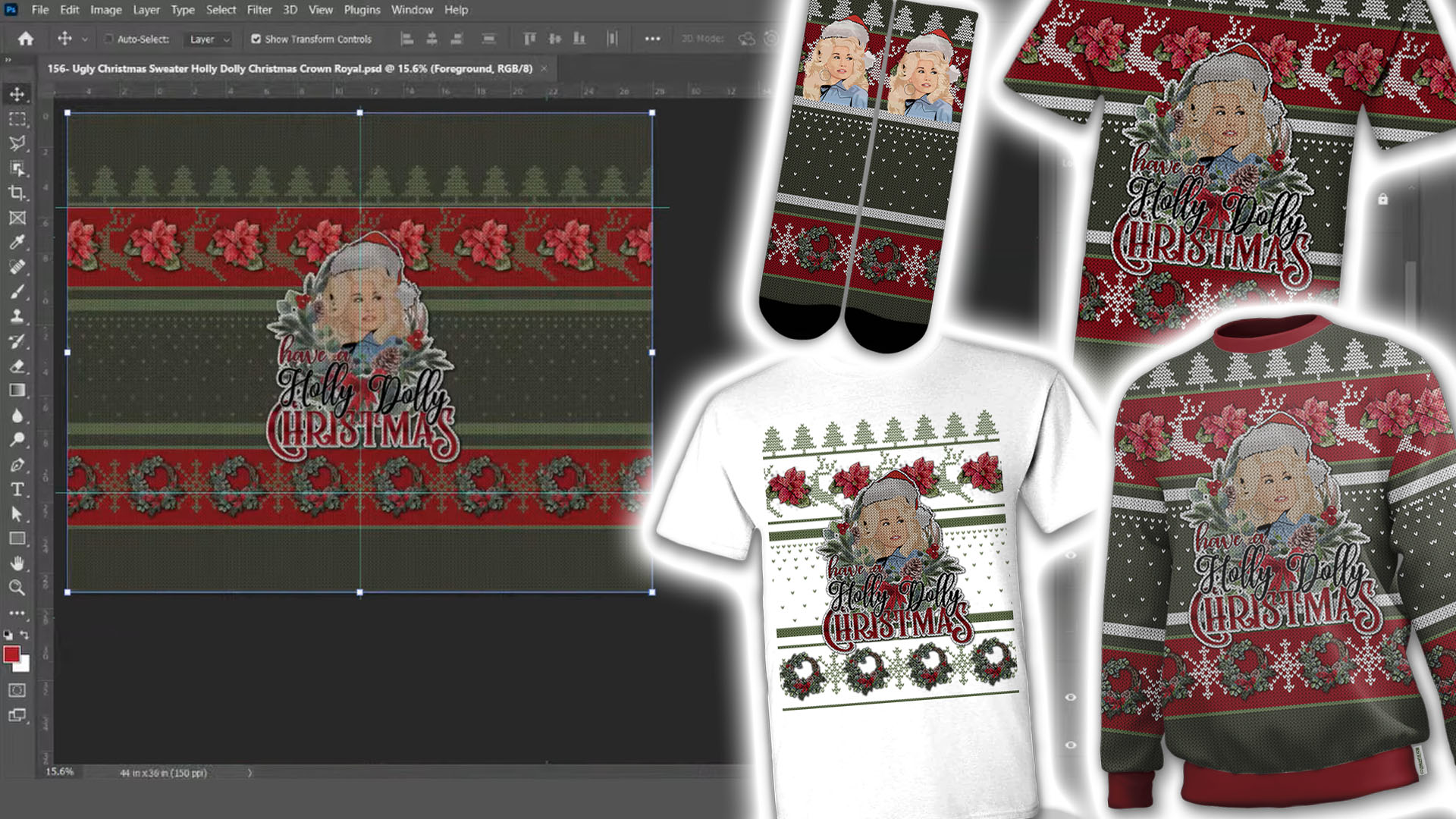Select the Crop tool
Viewport: 1456px width, 819px height.
point(17,193)
